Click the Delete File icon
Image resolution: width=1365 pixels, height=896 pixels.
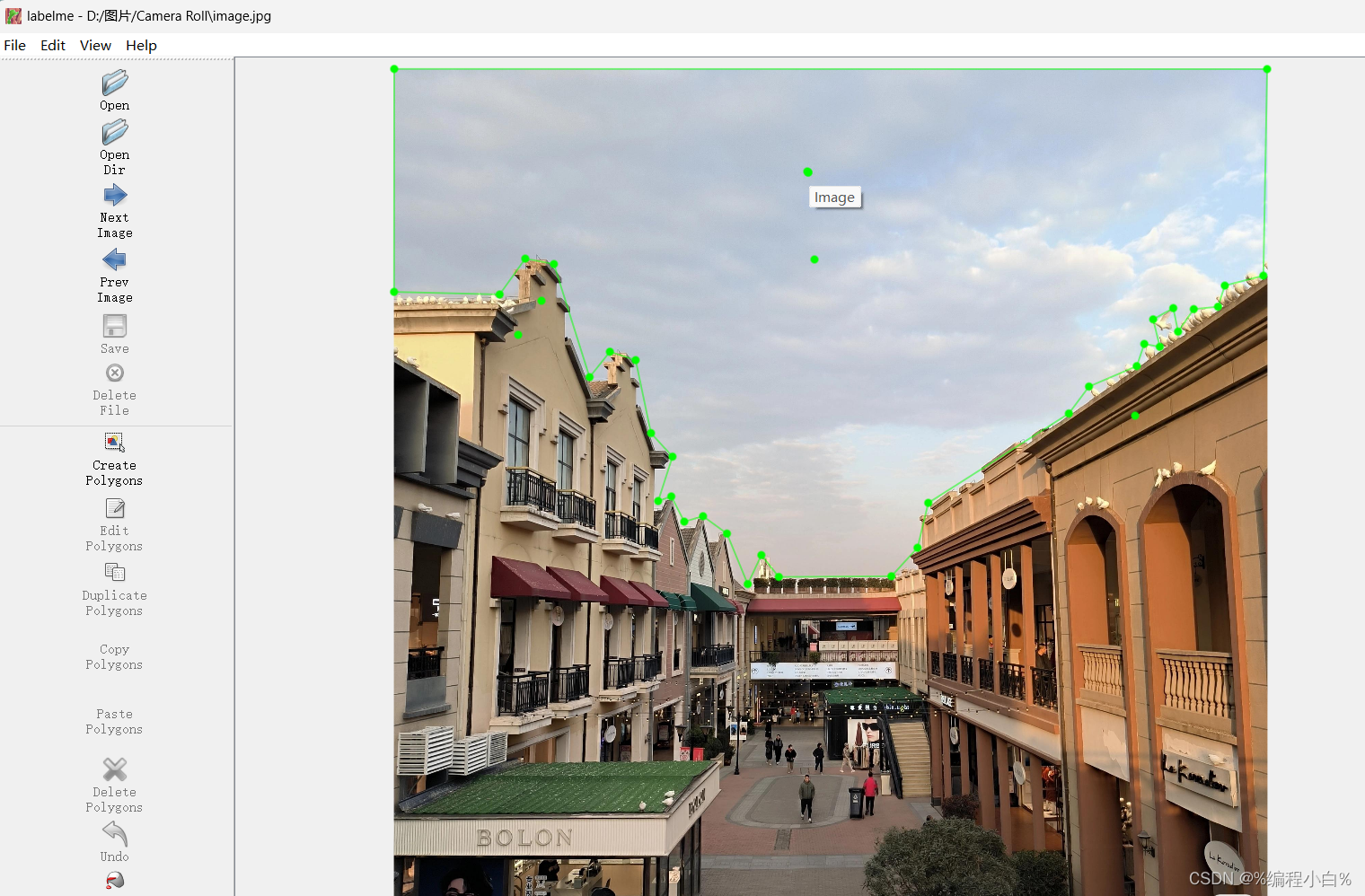click(x=115, y=373)
